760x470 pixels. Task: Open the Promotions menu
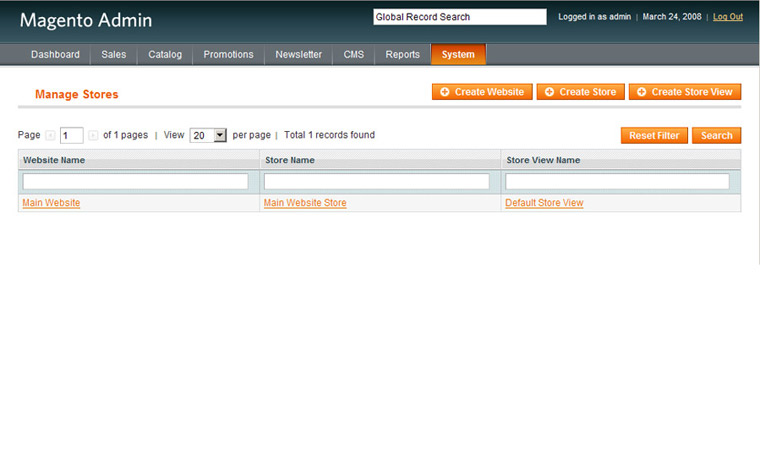(x=228, y=54)
